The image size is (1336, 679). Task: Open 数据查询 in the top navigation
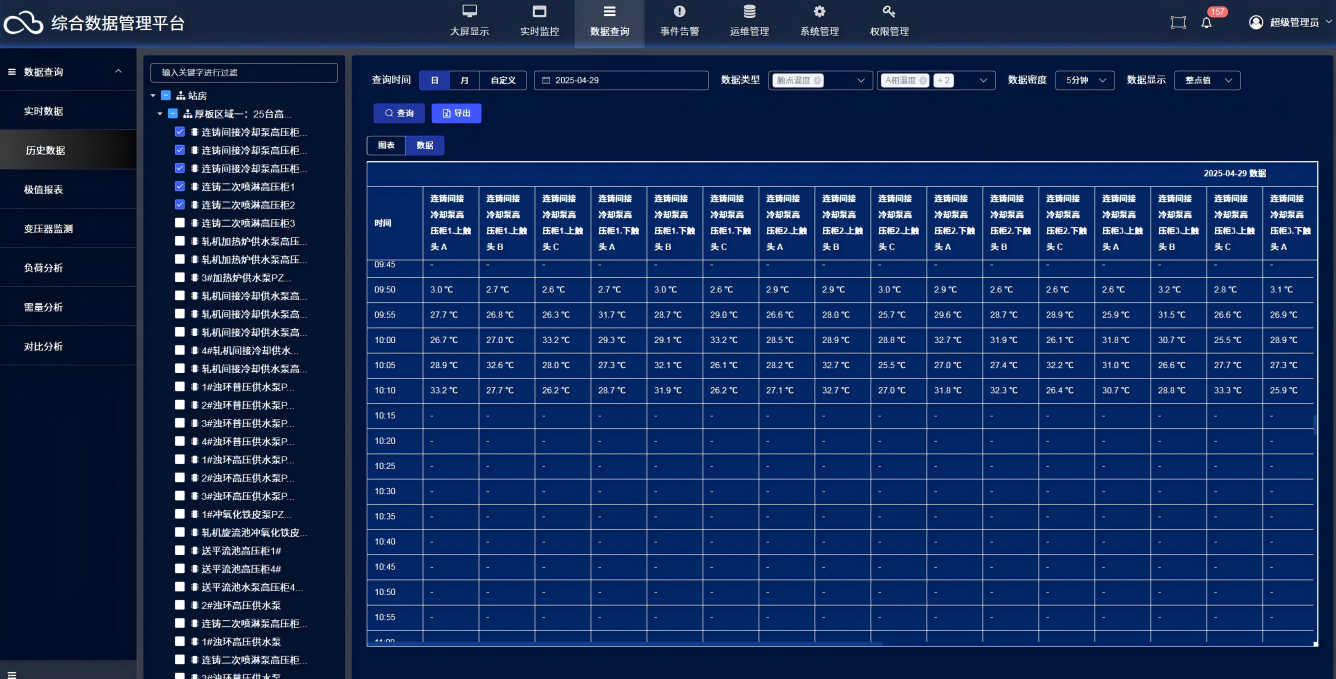pyautogui.click(x=609, y=22)
